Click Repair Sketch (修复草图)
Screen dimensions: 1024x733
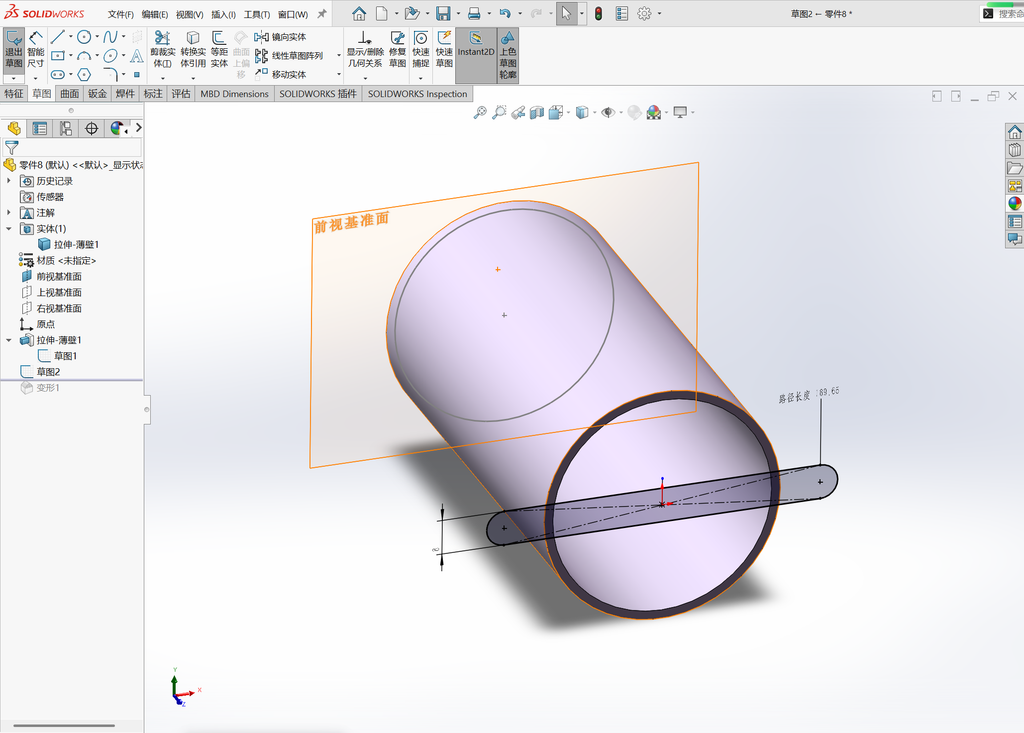pos(397,50)
